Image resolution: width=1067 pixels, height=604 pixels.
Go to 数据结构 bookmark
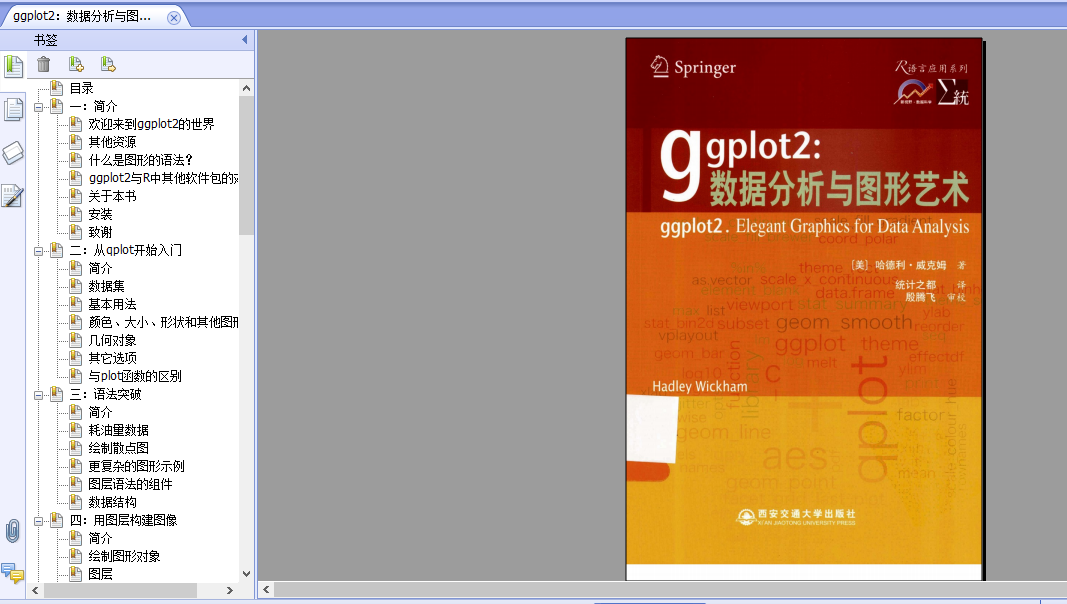tap(112, 502)
